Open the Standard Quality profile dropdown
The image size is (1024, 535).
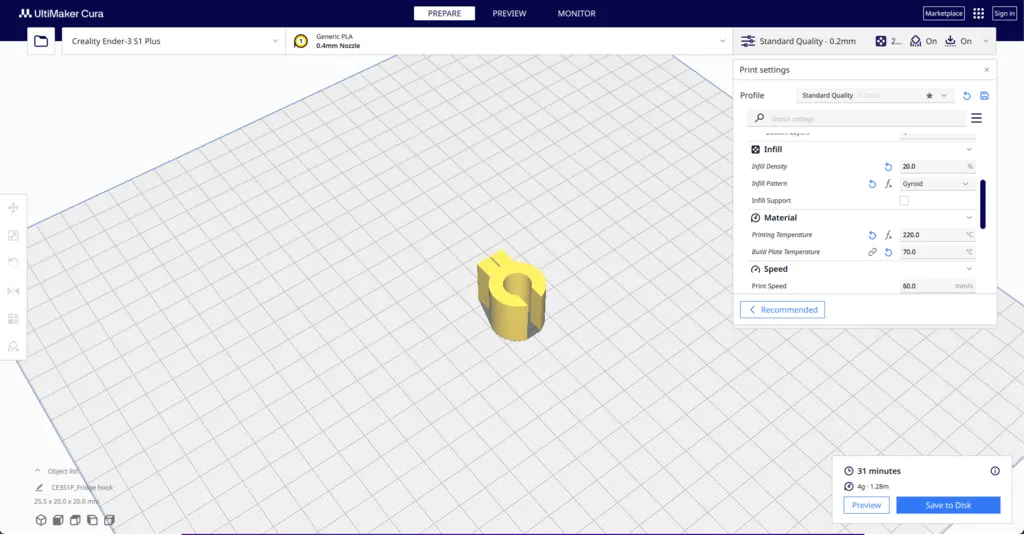click(x=874, y=95)
